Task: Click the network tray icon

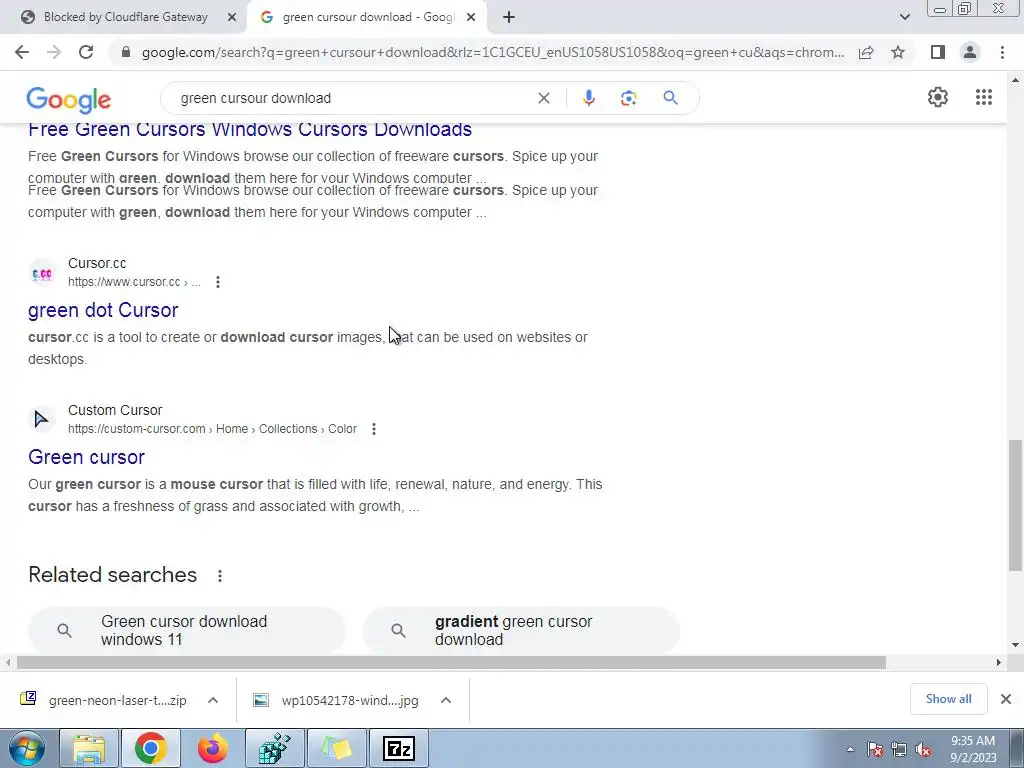Action: click(x=899, y=750)
